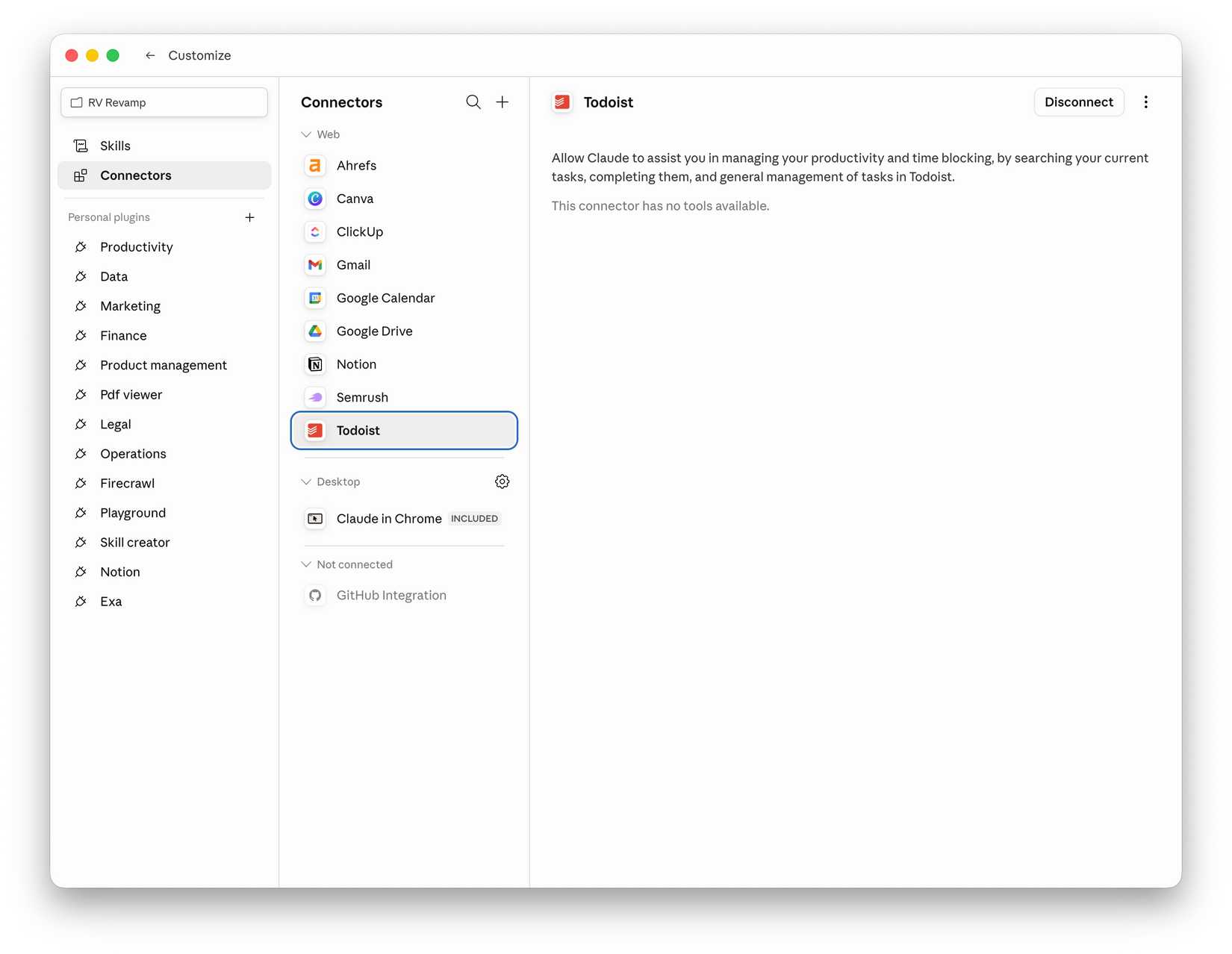Click the Connectors icon in sidebar
The image size is (1232, 954).
81,175
